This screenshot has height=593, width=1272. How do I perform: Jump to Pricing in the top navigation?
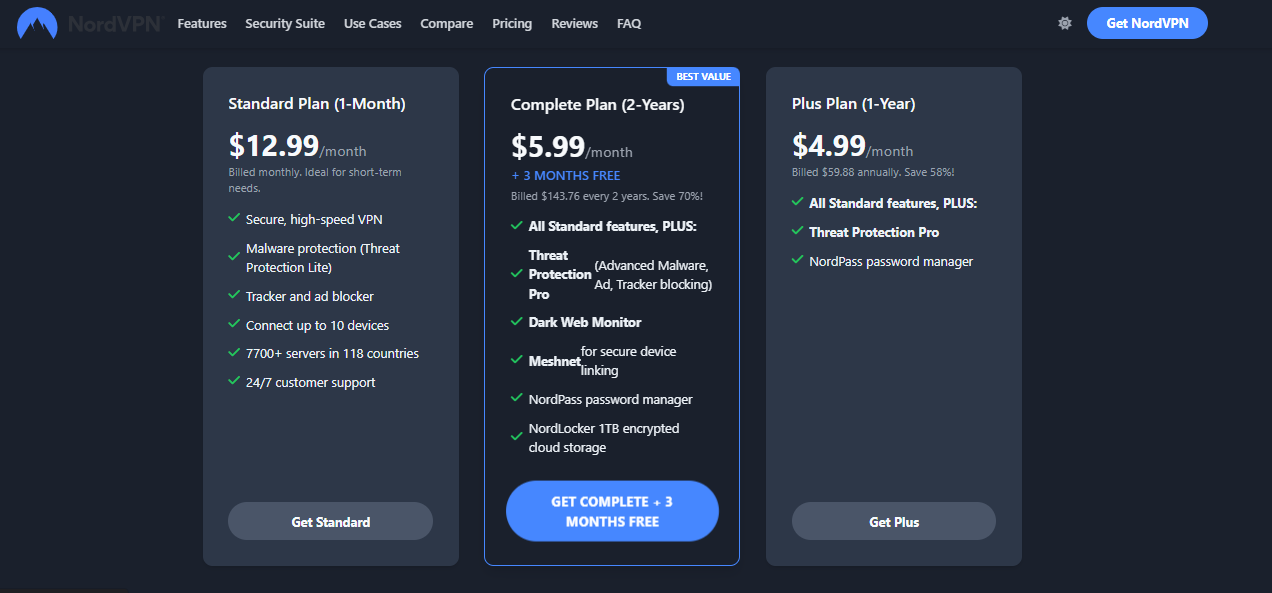(512, 23)
